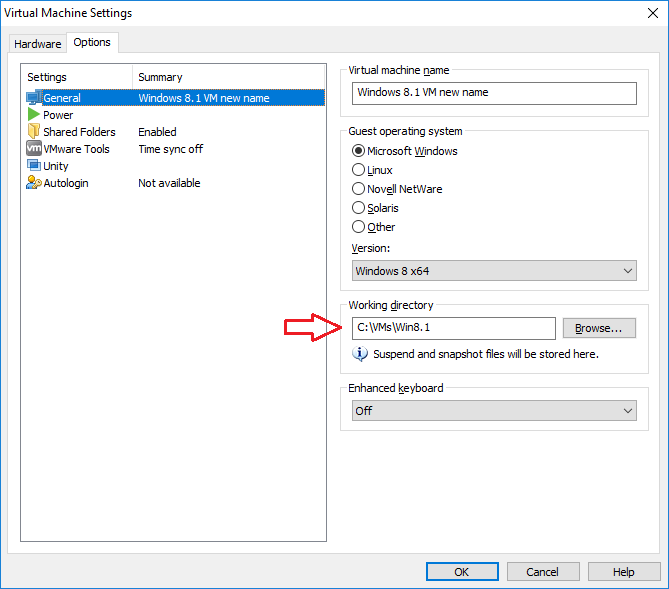Screen dimensions: 669x589
Task: Click 'Suspend and snapshot files' info text
Action: (486, 354)
